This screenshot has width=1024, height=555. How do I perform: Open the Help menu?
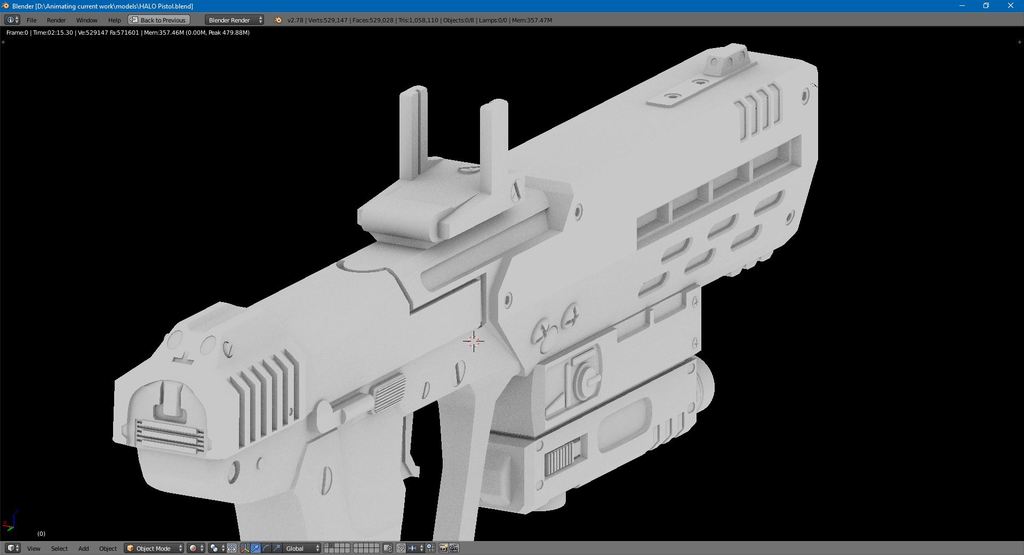click(114, 20)
